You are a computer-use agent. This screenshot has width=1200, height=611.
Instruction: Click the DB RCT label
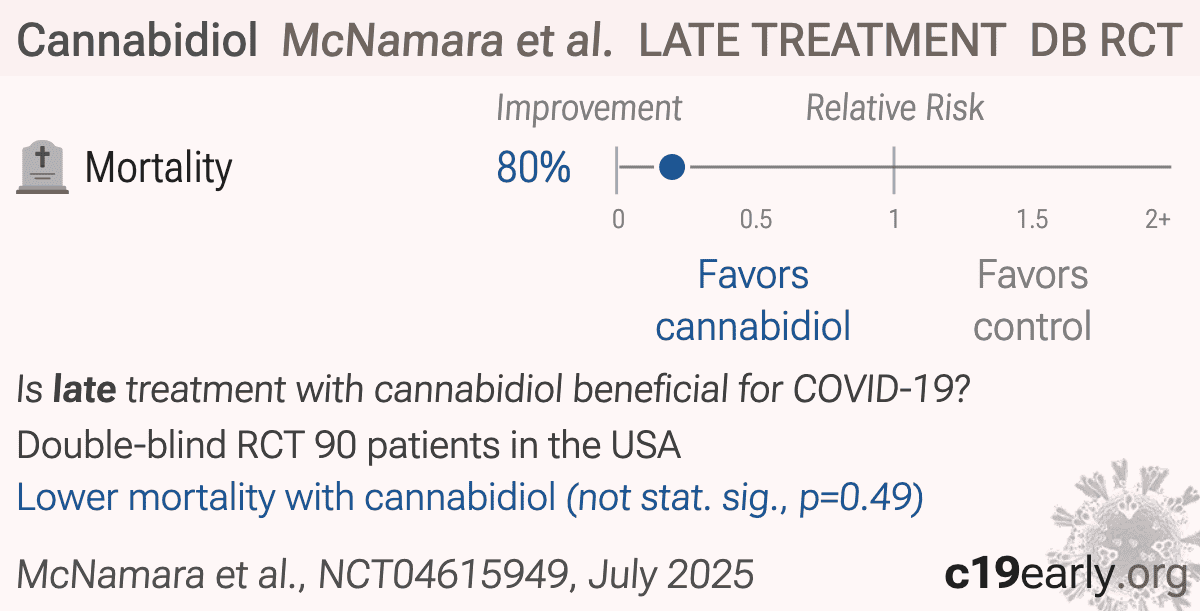tap(1104, 40)
